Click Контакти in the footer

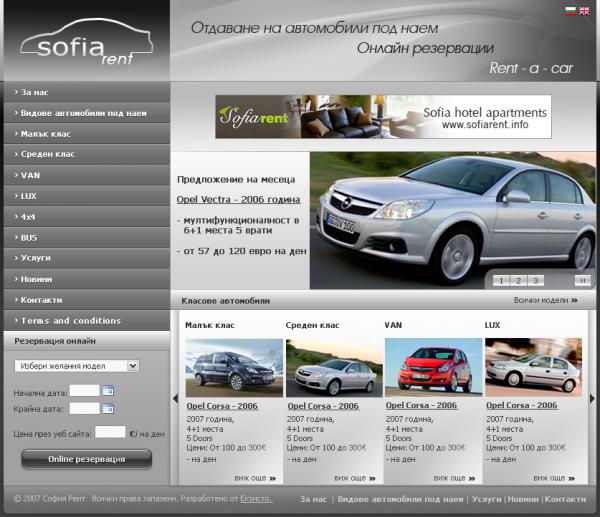(x=566, y=499)
